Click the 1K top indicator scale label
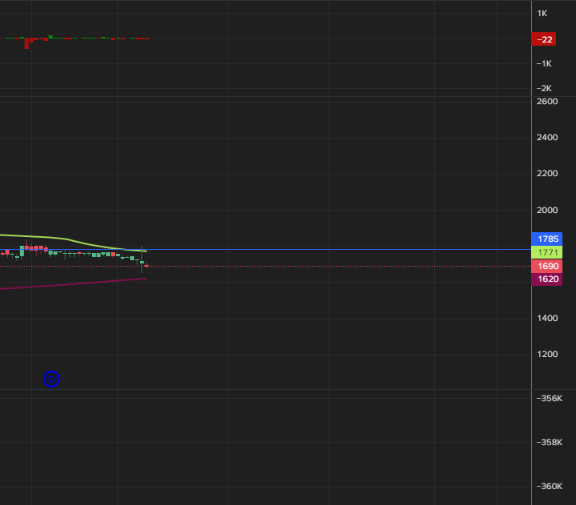 click(x=542, y=14)
